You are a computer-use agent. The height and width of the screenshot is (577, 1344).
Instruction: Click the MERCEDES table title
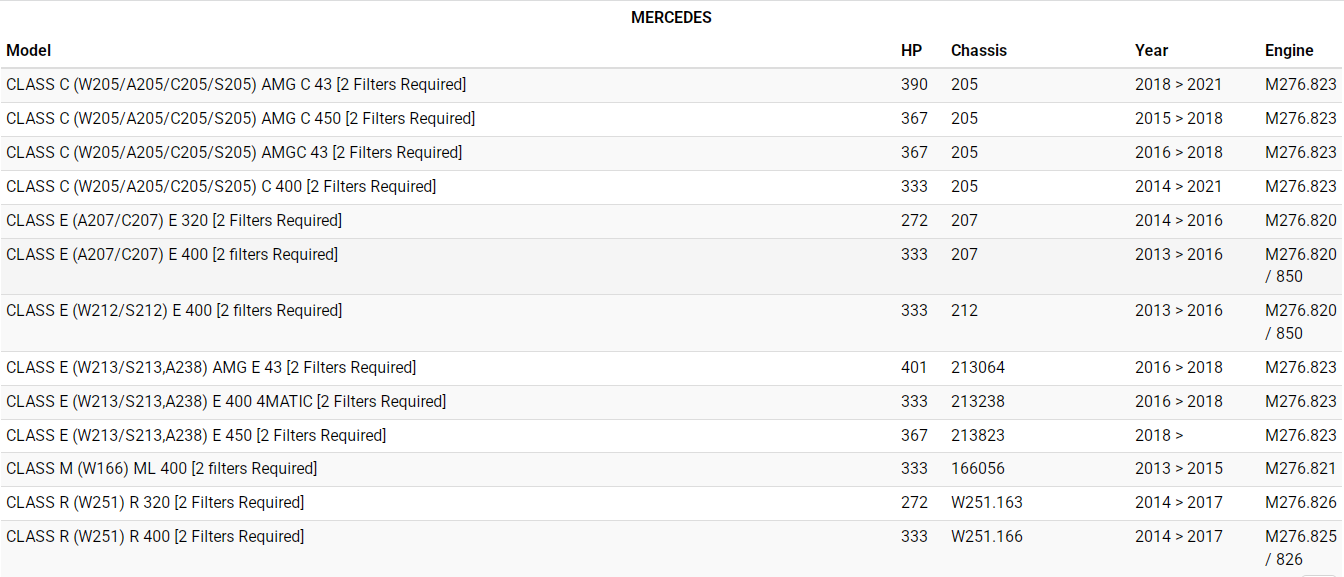671,18
